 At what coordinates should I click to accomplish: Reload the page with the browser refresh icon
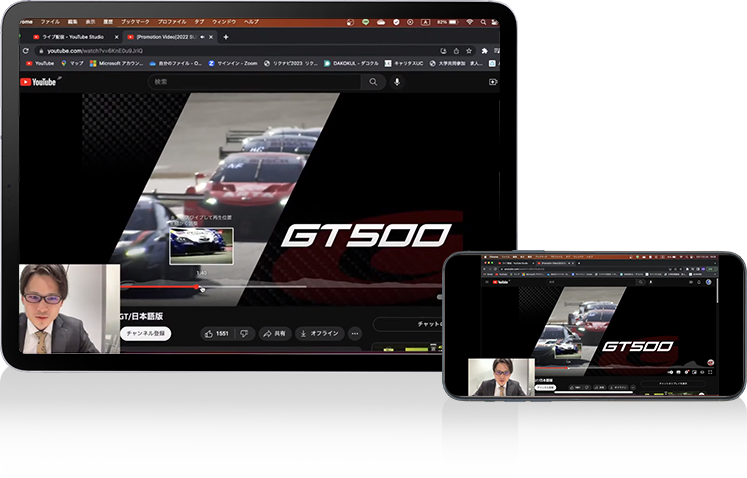point(26,51)
